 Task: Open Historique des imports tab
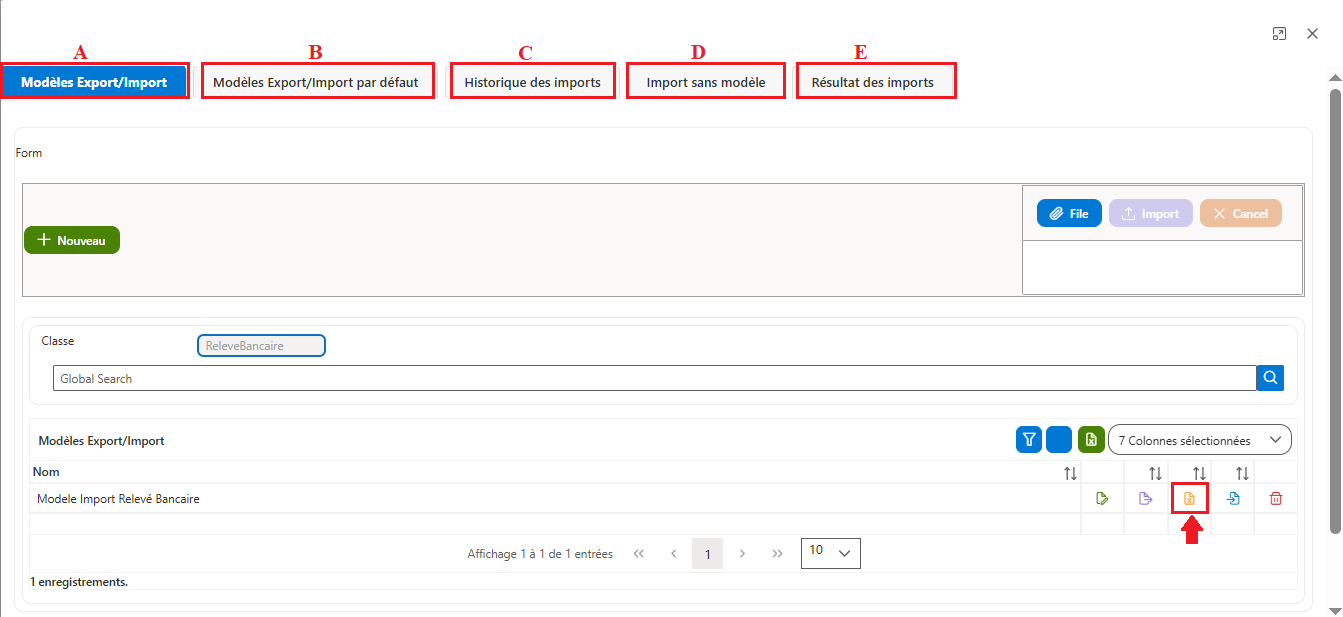533,82
